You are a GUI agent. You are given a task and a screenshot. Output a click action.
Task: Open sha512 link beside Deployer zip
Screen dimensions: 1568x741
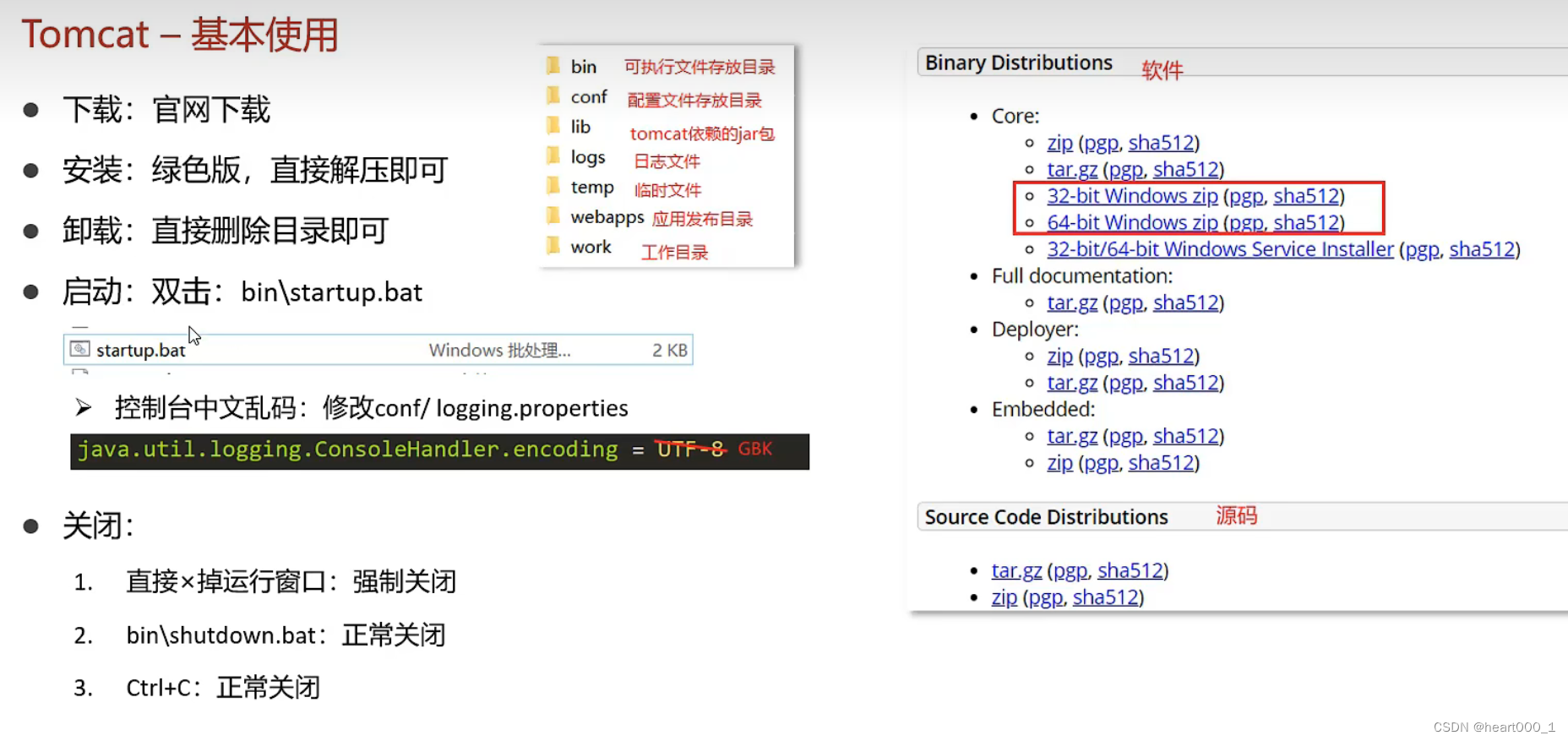click(x=1161, y=357)
